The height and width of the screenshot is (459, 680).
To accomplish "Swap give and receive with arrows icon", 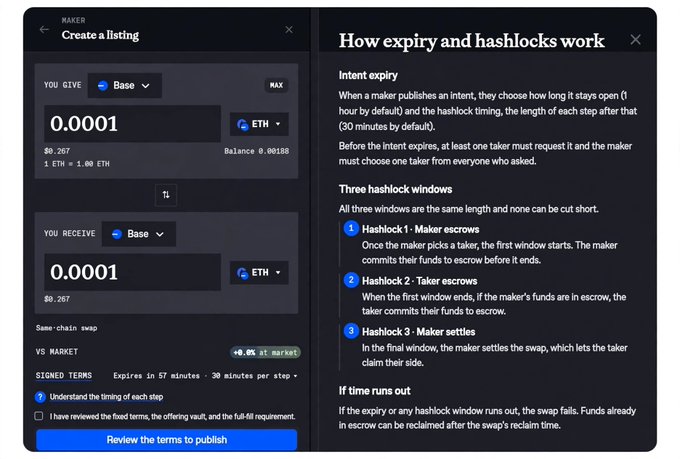I will click(166, 195).
